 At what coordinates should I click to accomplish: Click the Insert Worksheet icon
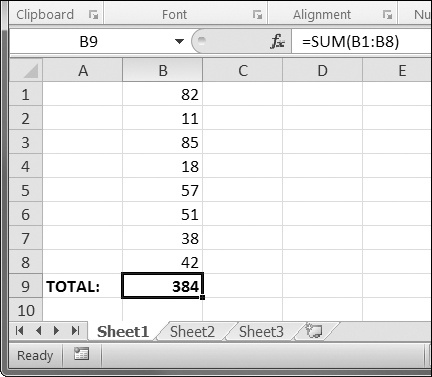click(314, 331)
